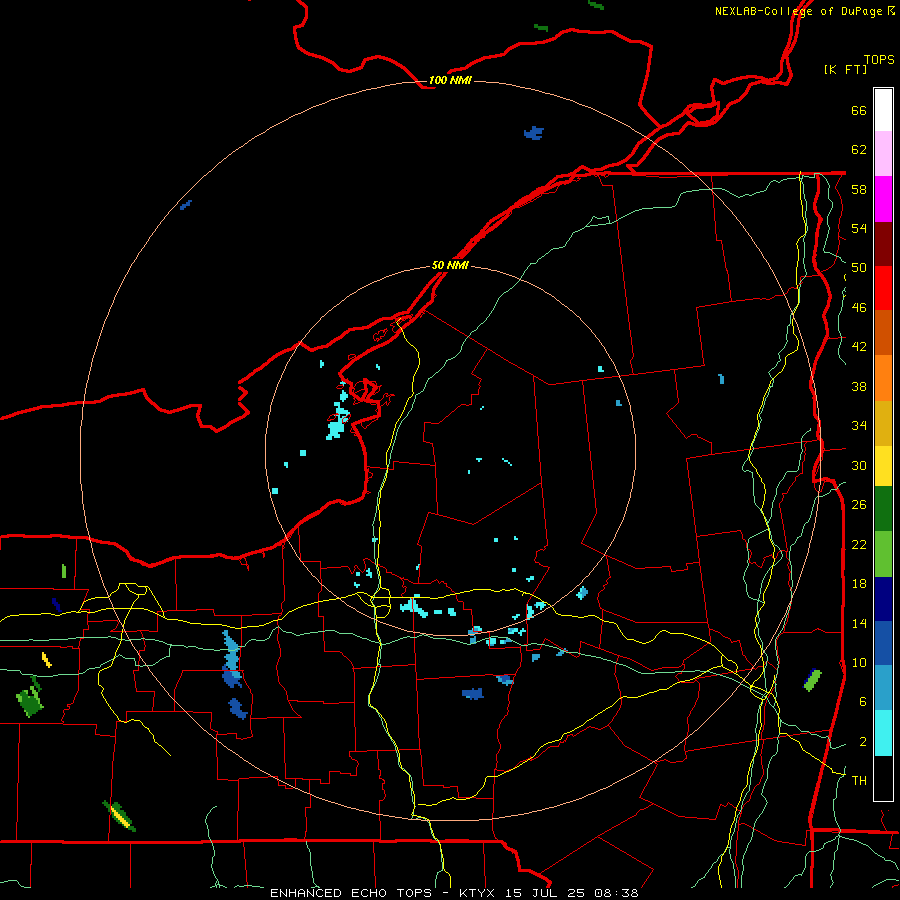This screenshot has width=900, height=900.
Task: Click legend value "26"
Action: pos(859,505)
